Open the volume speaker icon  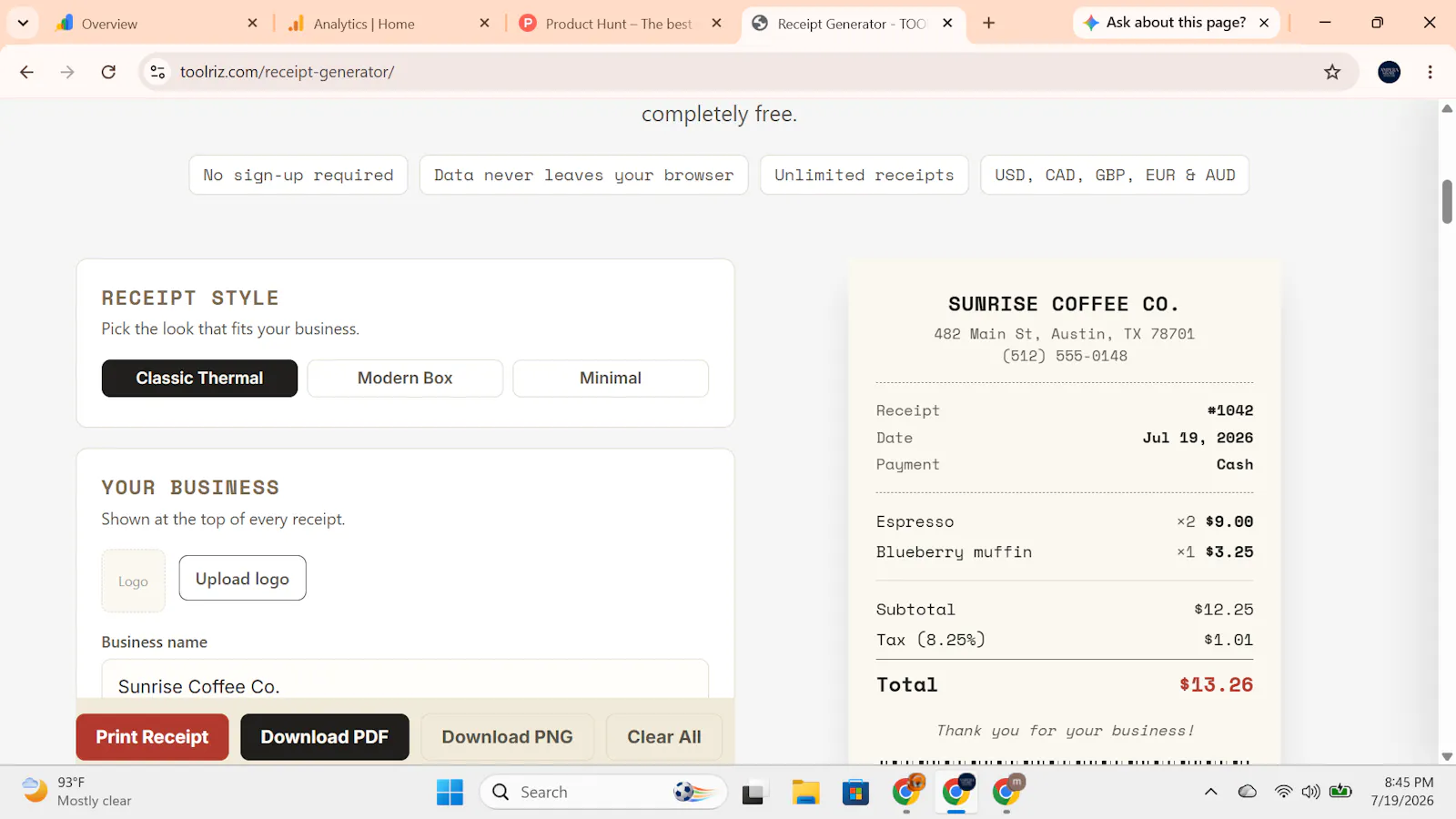coord(1310,792)
